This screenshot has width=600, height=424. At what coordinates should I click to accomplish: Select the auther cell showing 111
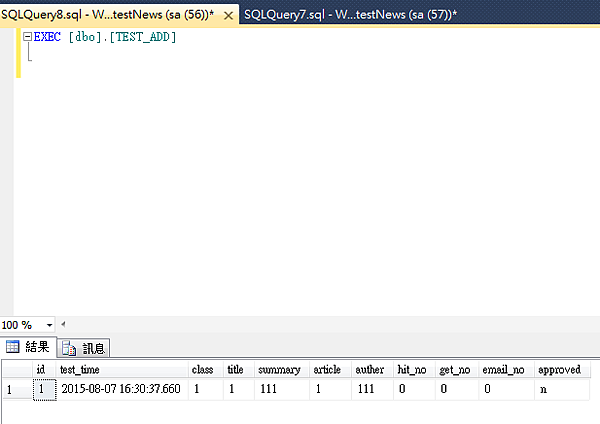coord(373,390)
